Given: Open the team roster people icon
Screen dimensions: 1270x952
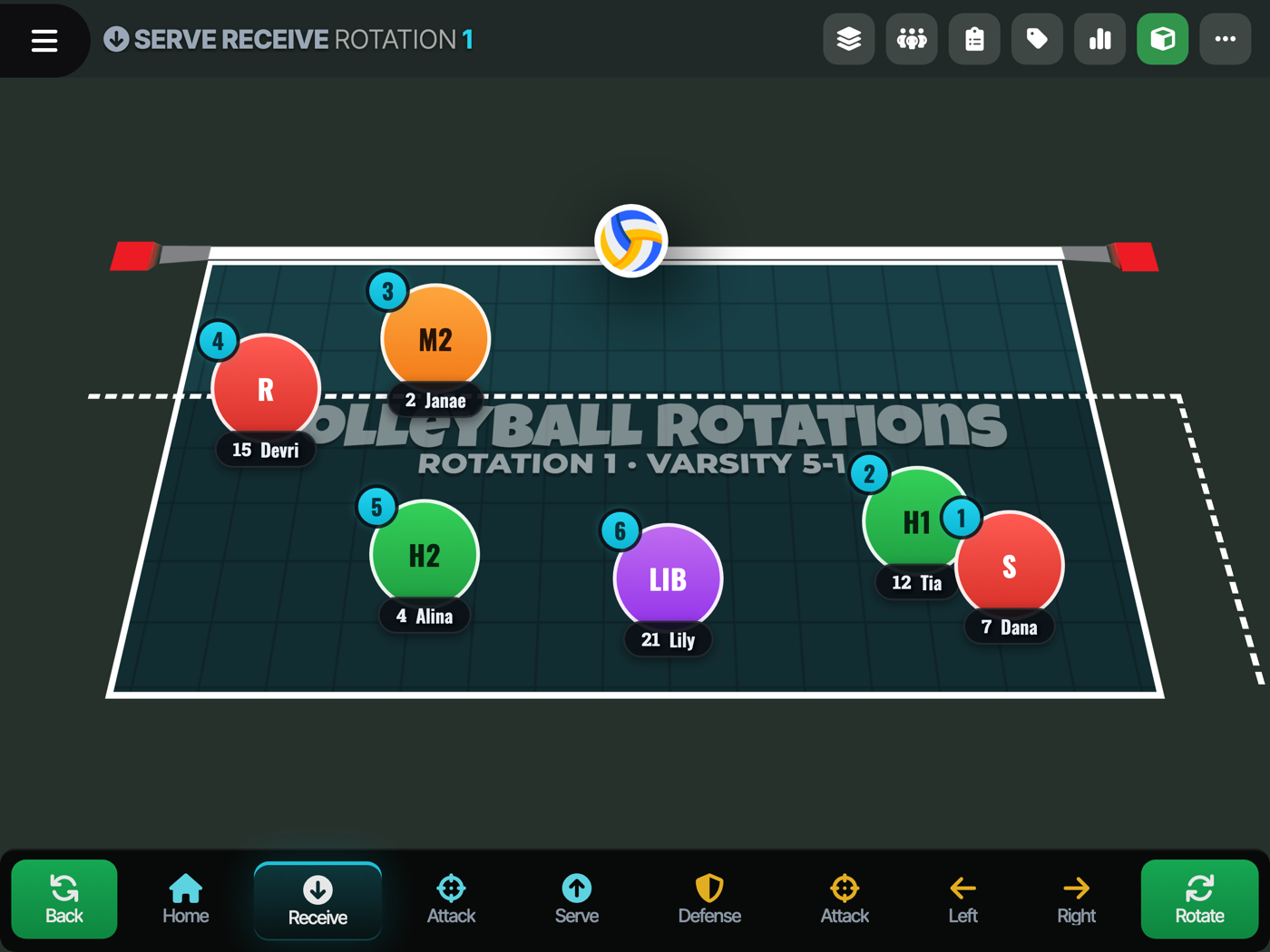Looking at the screenshot, I should (x=912, y=39).
